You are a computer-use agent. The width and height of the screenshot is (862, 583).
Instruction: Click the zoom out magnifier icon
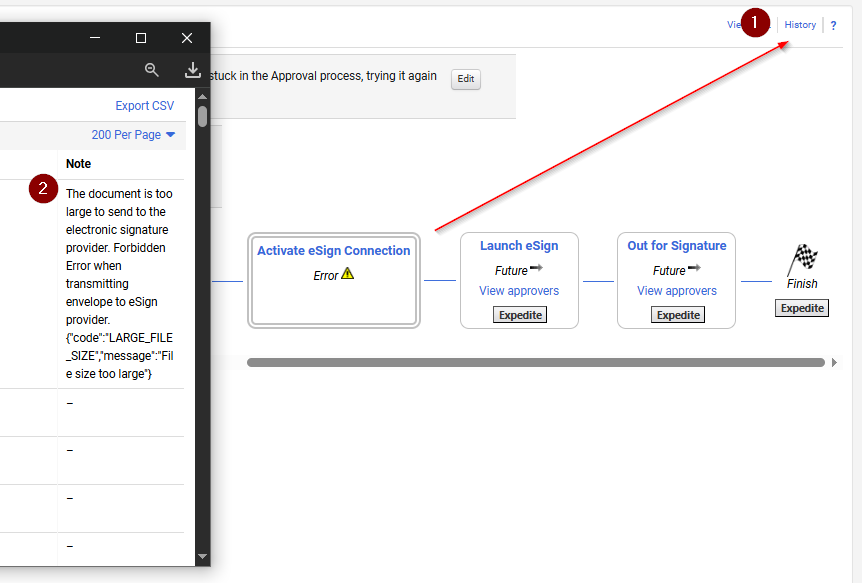tap(152, 69)
